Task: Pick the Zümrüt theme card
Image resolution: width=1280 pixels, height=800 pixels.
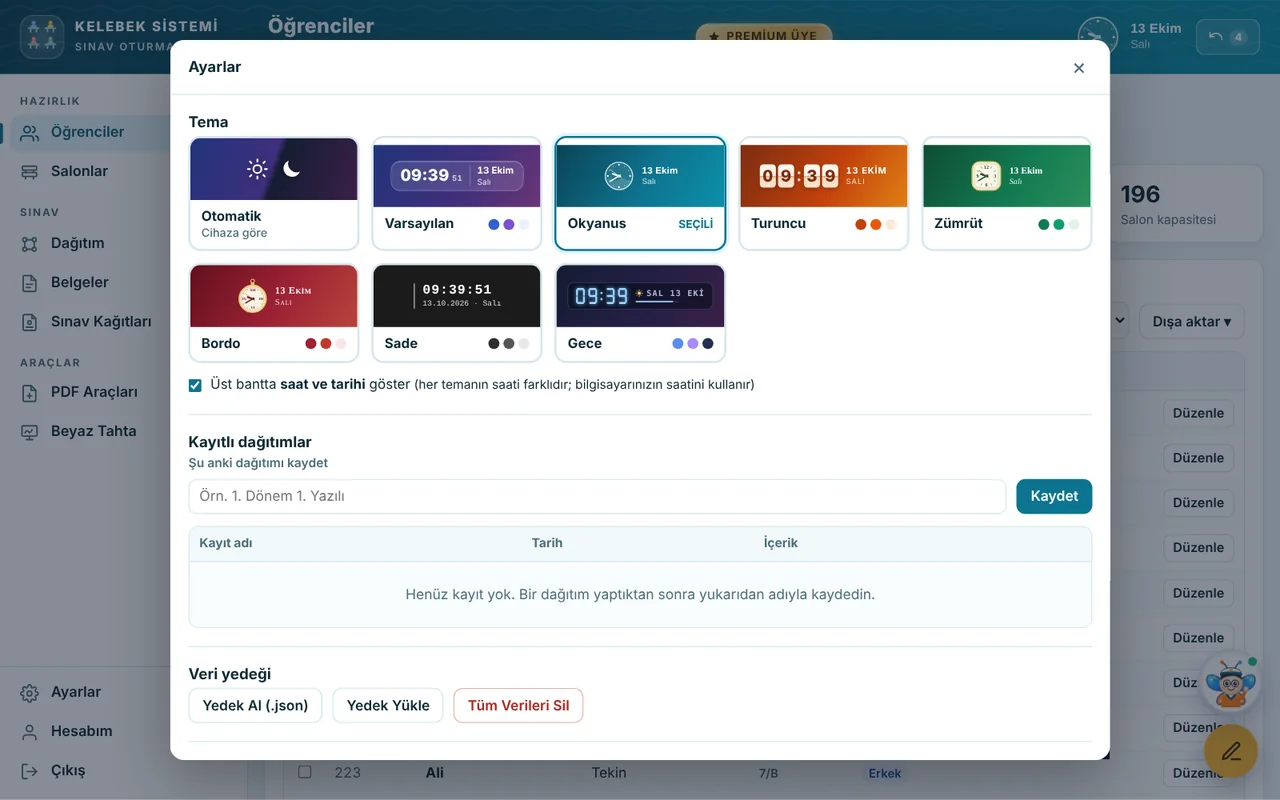Action: [x=1007, y=194]
